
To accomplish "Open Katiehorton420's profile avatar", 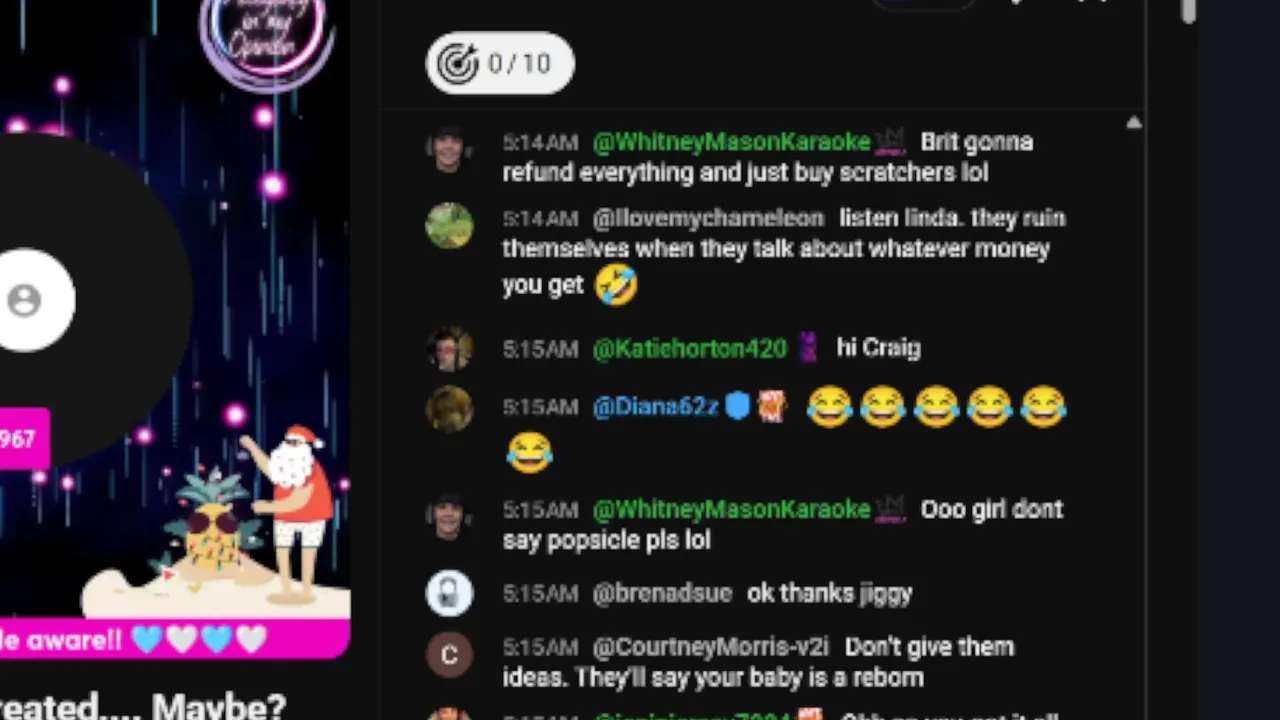I will [449, 348].
